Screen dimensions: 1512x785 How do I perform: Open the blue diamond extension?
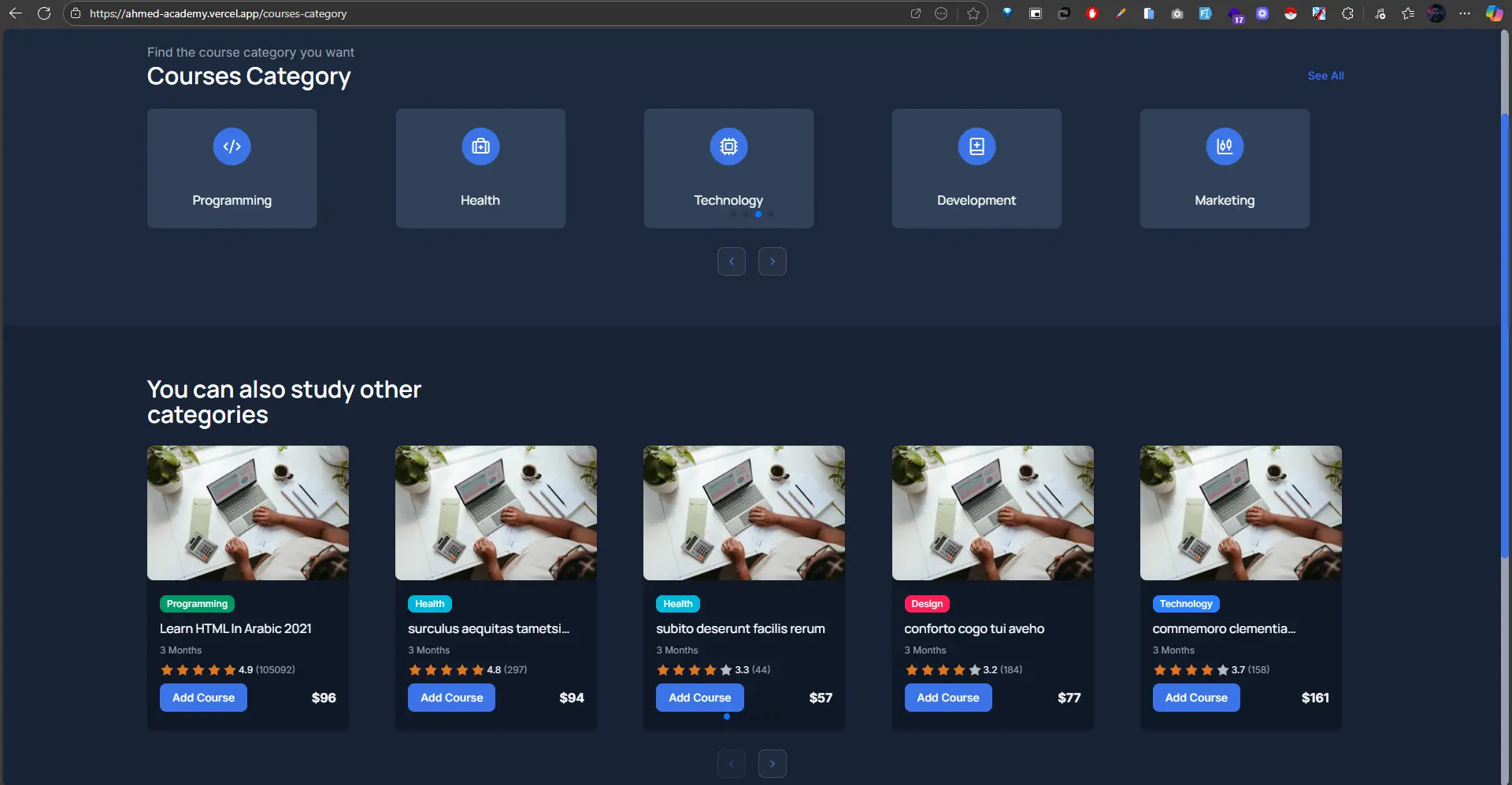click(1007, 13)
